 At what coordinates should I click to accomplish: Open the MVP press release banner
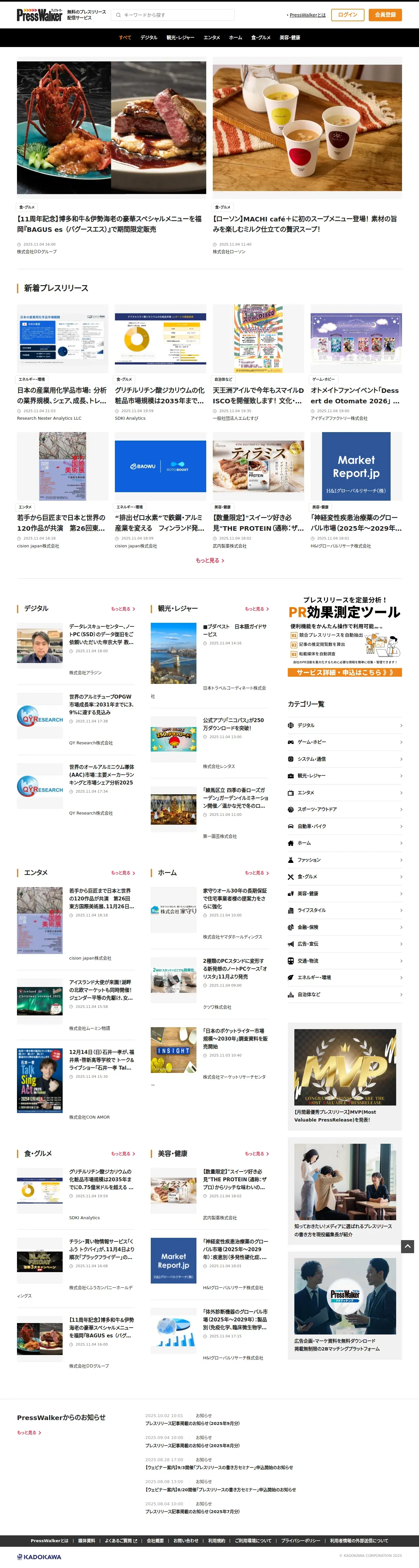(x=345, y=1075)
